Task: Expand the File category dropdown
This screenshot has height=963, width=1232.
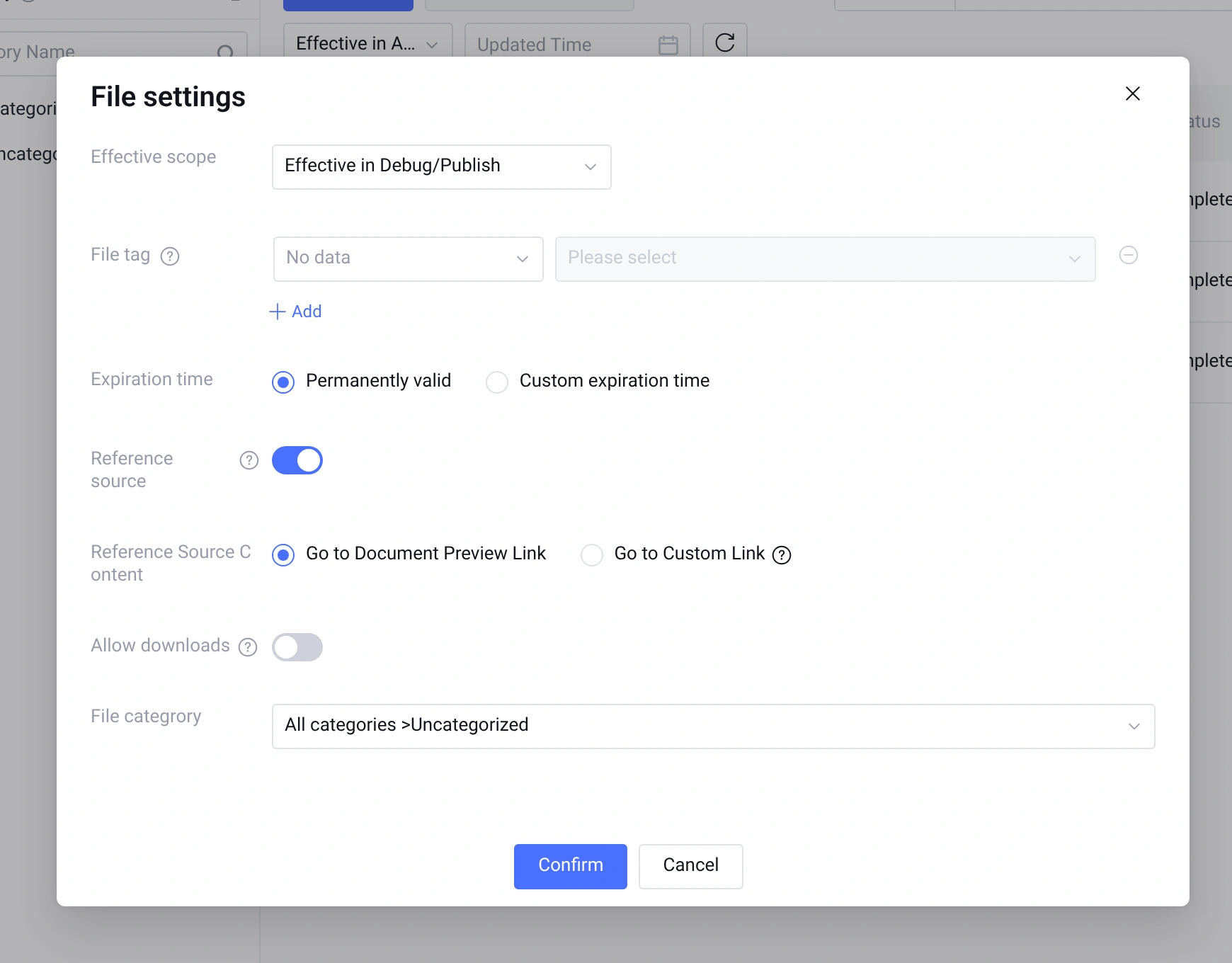Action: 714,726
